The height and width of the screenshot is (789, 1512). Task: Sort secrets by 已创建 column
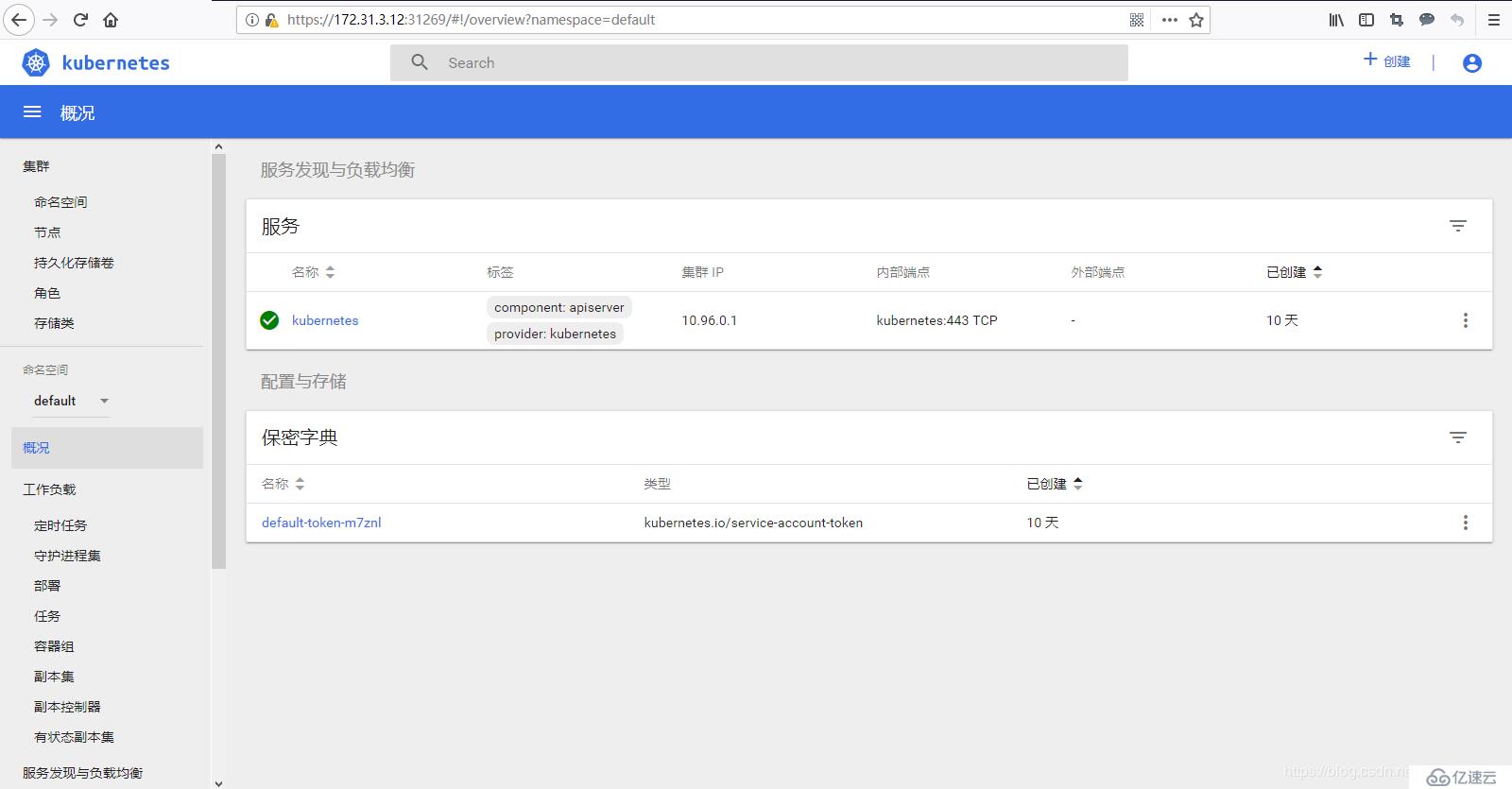1055,484
